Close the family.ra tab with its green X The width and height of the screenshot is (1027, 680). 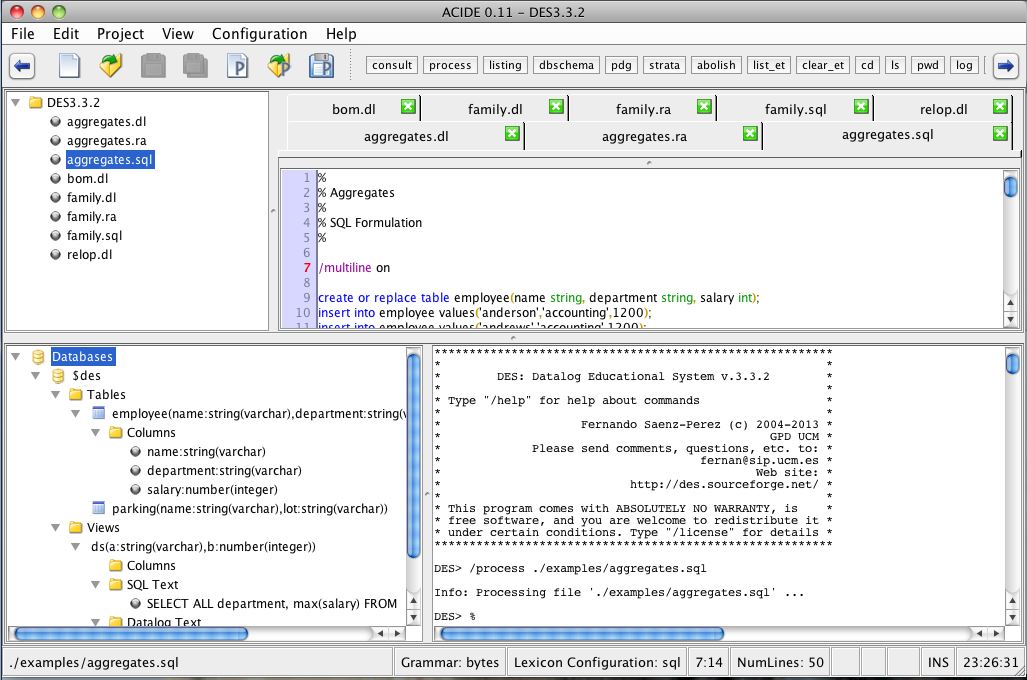pos(704,106)
